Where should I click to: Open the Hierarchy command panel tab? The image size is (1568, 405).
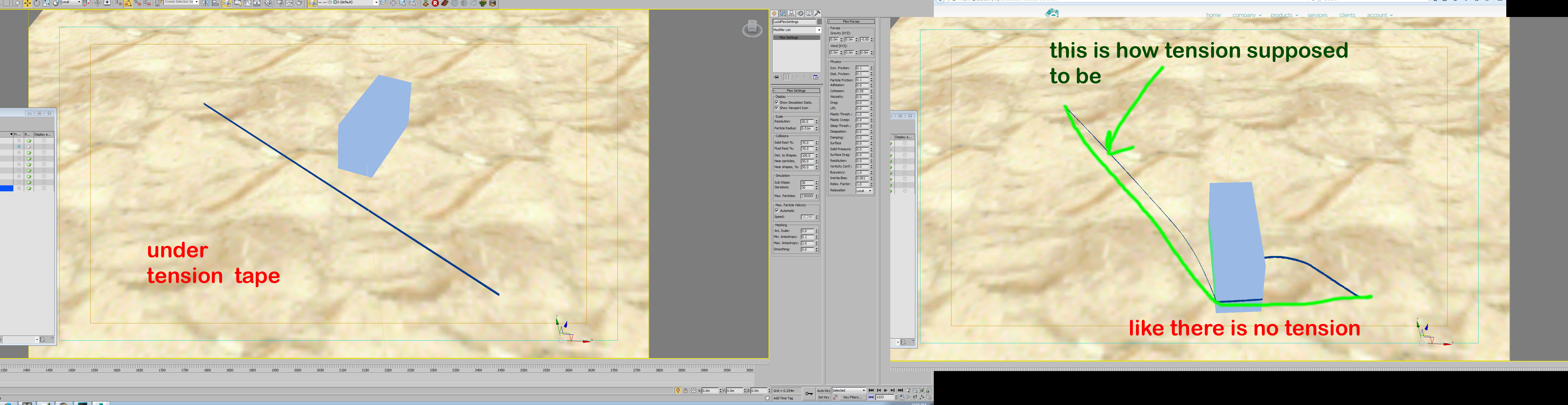point(791,13)
